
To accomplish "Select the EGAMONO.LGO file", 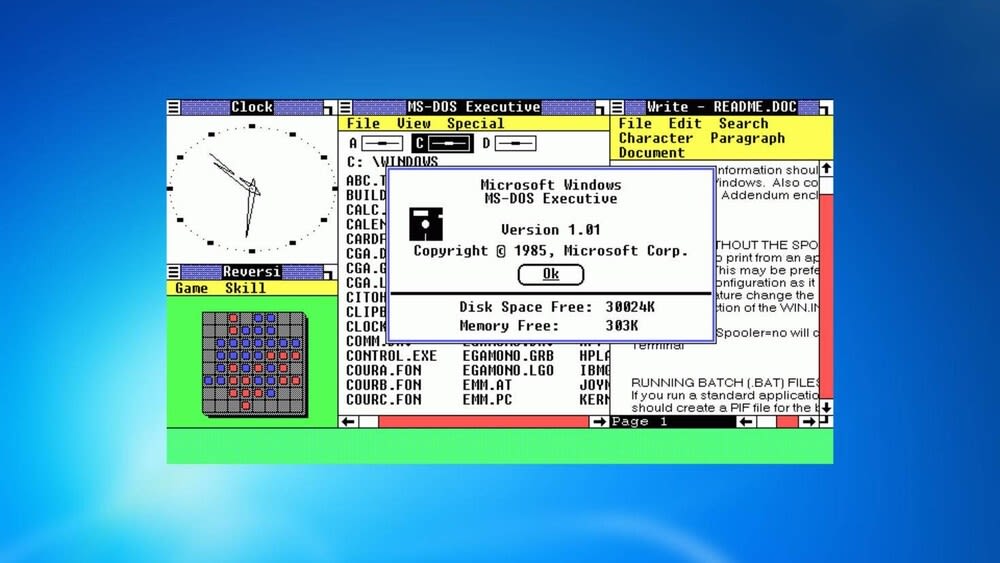I will click(x=508, y=370).
